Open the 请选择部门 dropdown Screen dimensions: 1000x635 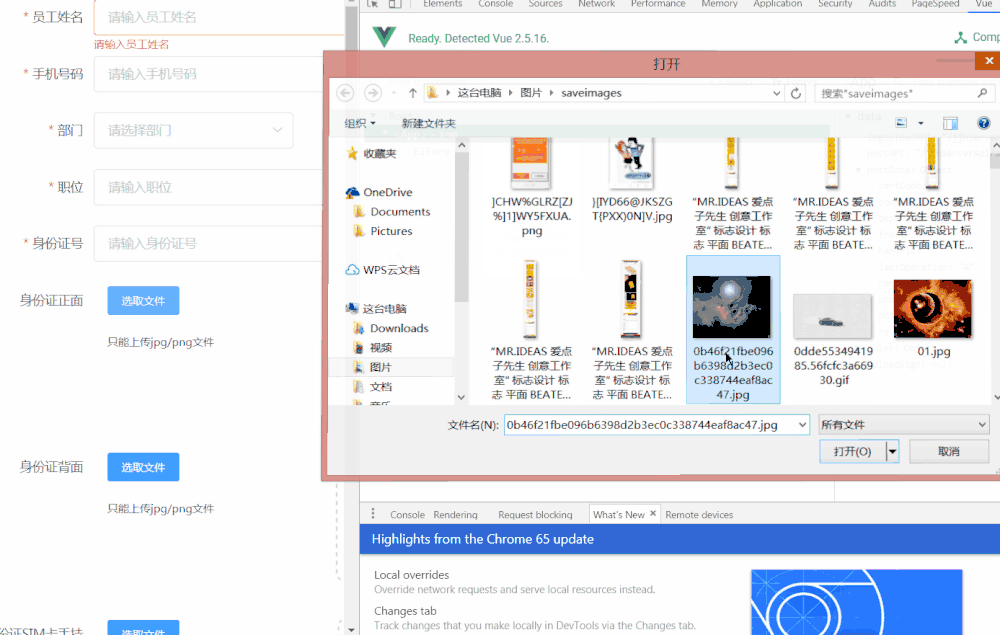[x=193, y=130]
